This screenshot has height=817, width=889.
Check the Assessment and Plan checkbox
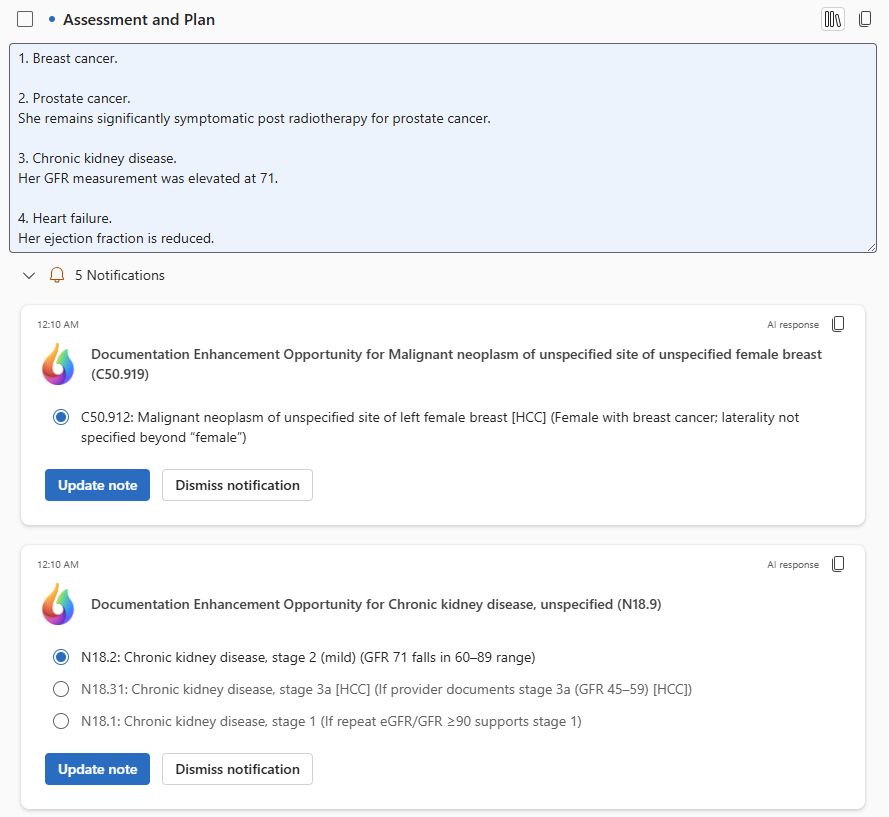point(26,20)
